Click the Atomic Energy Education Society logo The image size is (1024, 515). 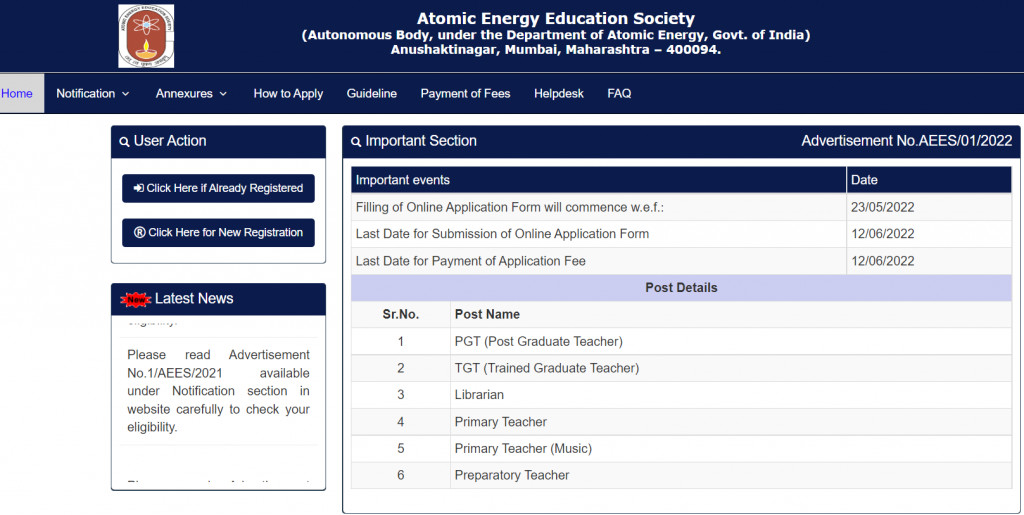click(x=146, y=36)
